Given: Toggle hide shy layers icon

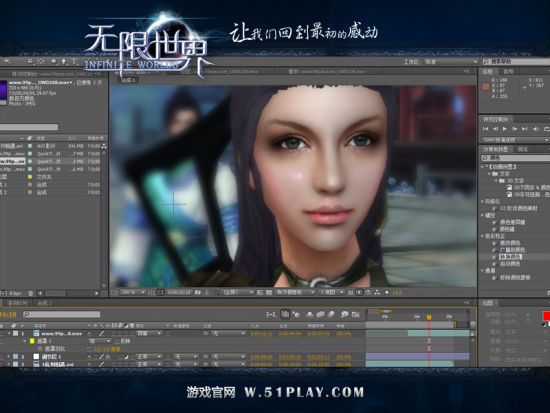Looking at the screenshot, I should (x=309, y=315).
